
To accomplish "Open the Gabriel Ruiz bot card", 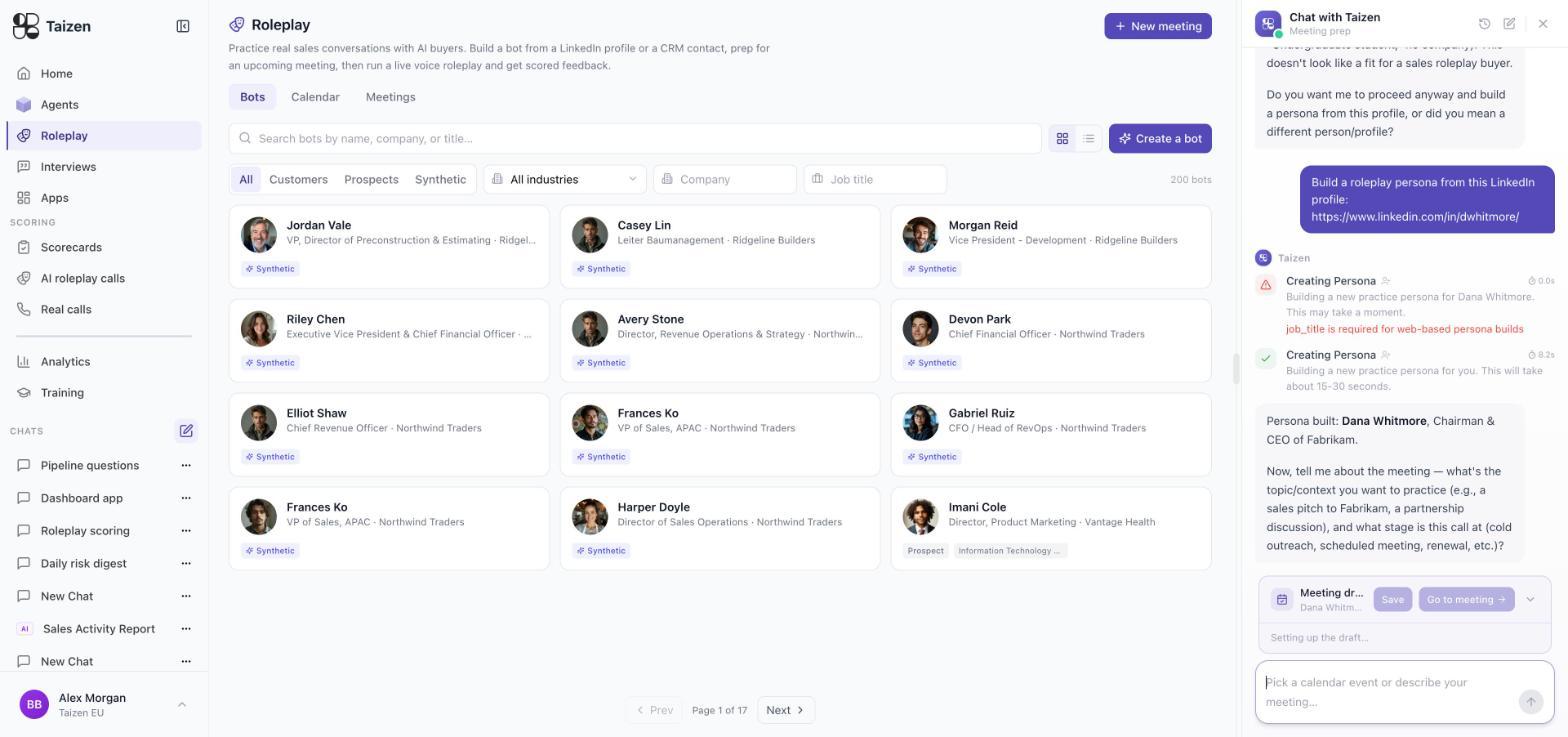I will click(x=1051, y=435).
